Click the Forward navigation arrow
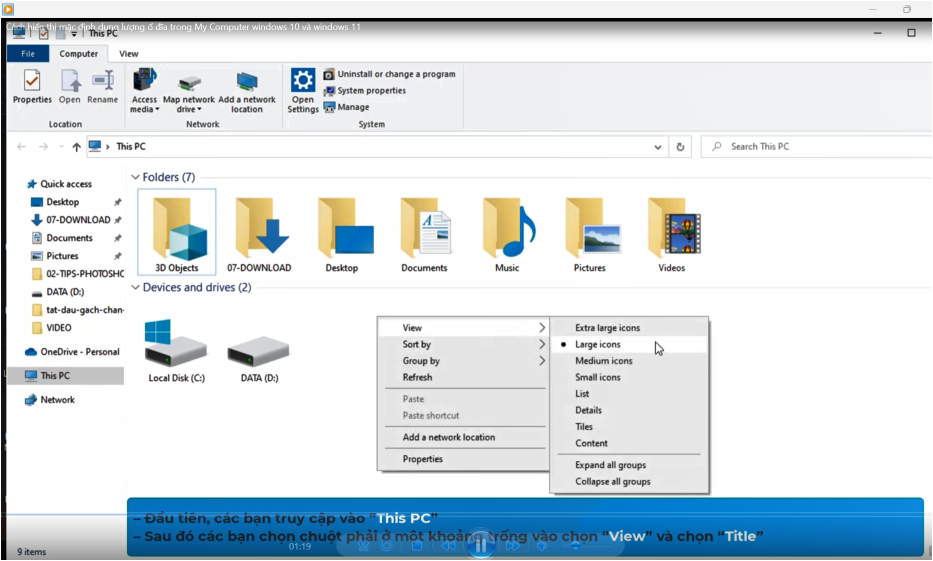Screen dimensions: 933x561 [x=43, y=146]
